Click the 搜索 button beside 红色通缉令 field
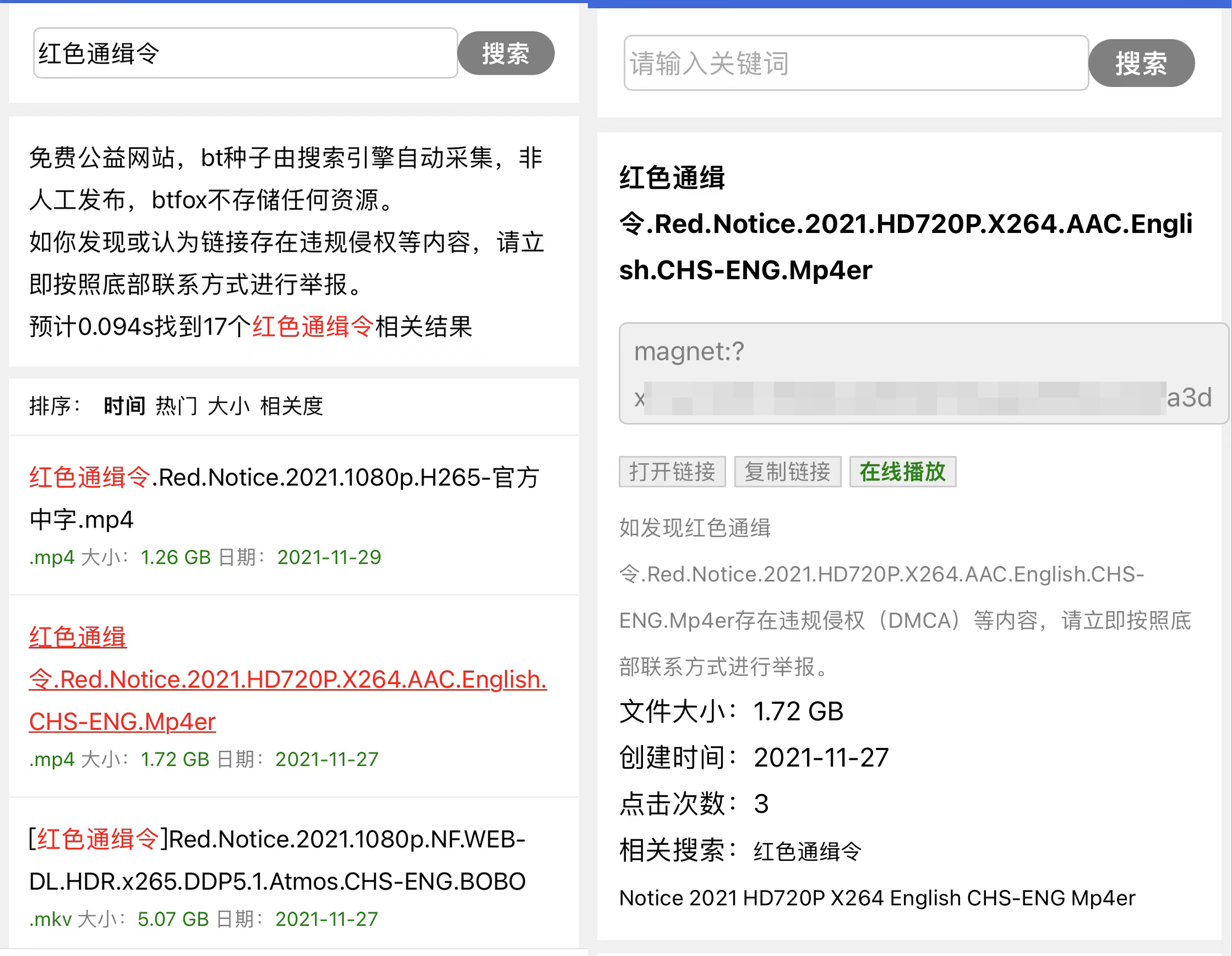The image size is (1232, 956). coord(506,53)
